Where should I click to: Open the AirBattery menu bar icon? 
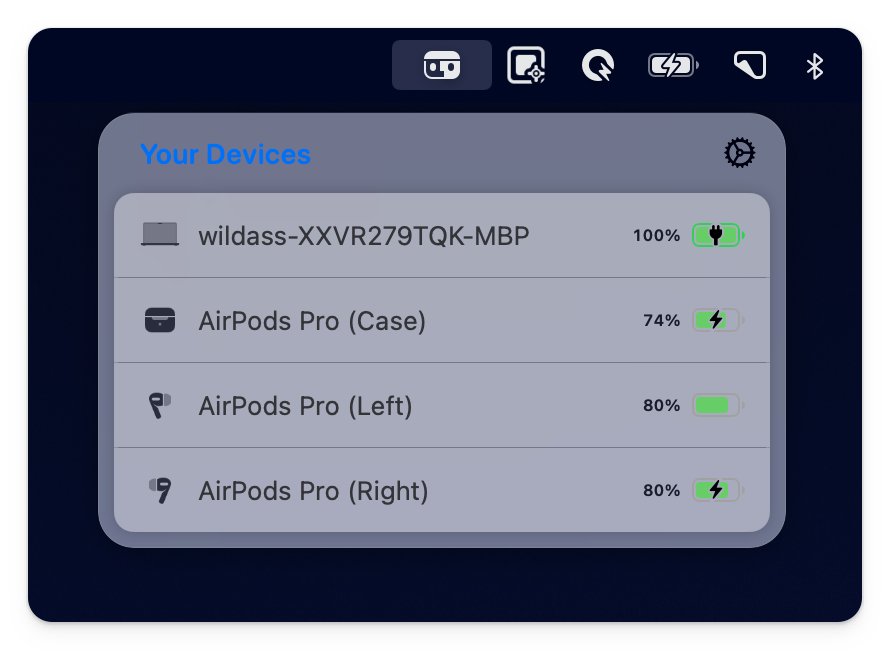click(441, 64)
